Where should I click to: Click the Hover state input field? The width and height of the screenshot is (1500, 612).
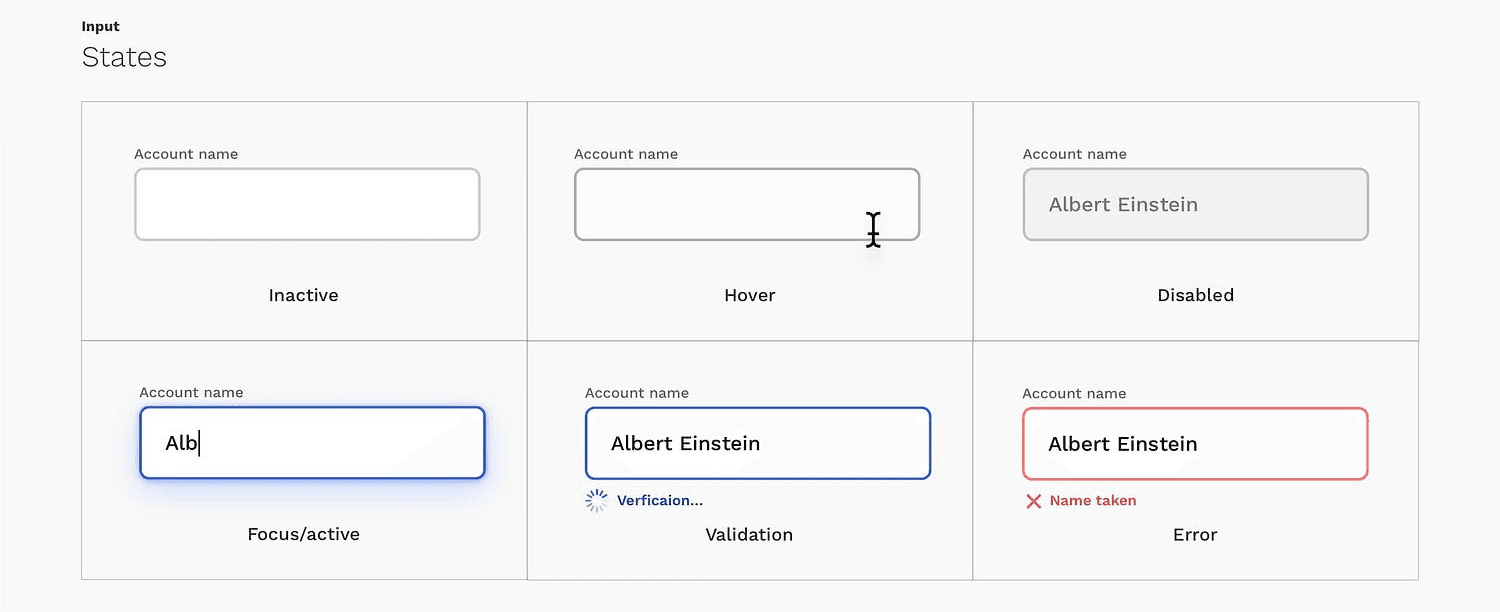[746, 204]
